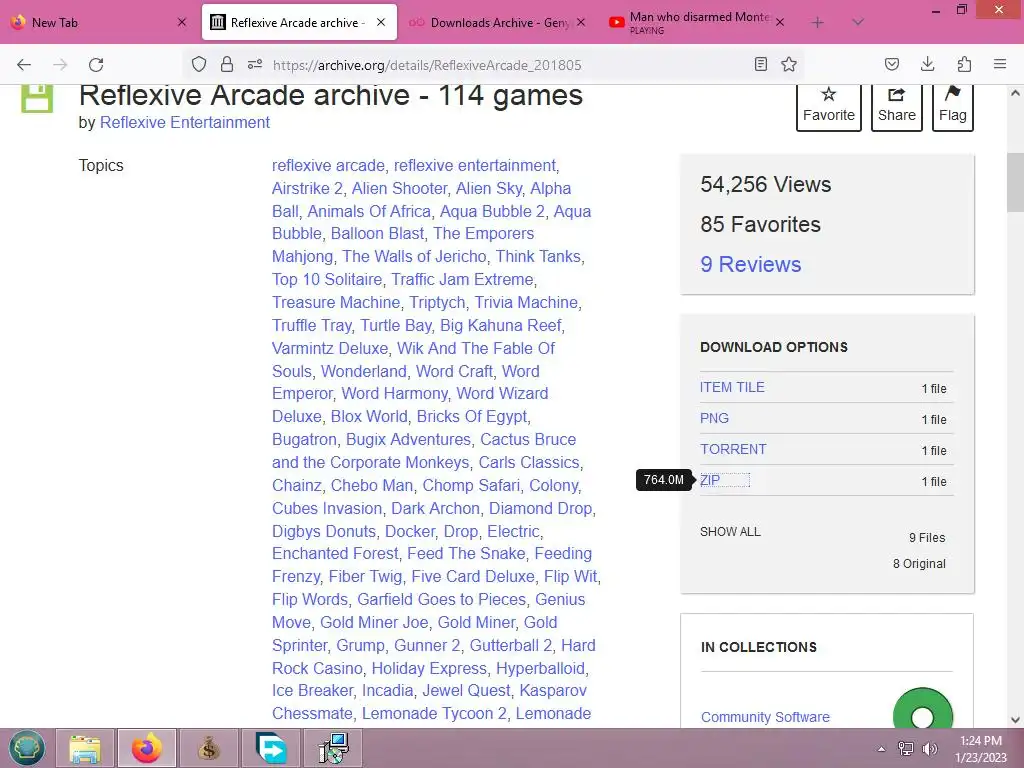Image resolution: width=1024 pixels, height=768 pixels.
Task: Click the Community Software green disc thumbnail
Action: click(923, 709)
